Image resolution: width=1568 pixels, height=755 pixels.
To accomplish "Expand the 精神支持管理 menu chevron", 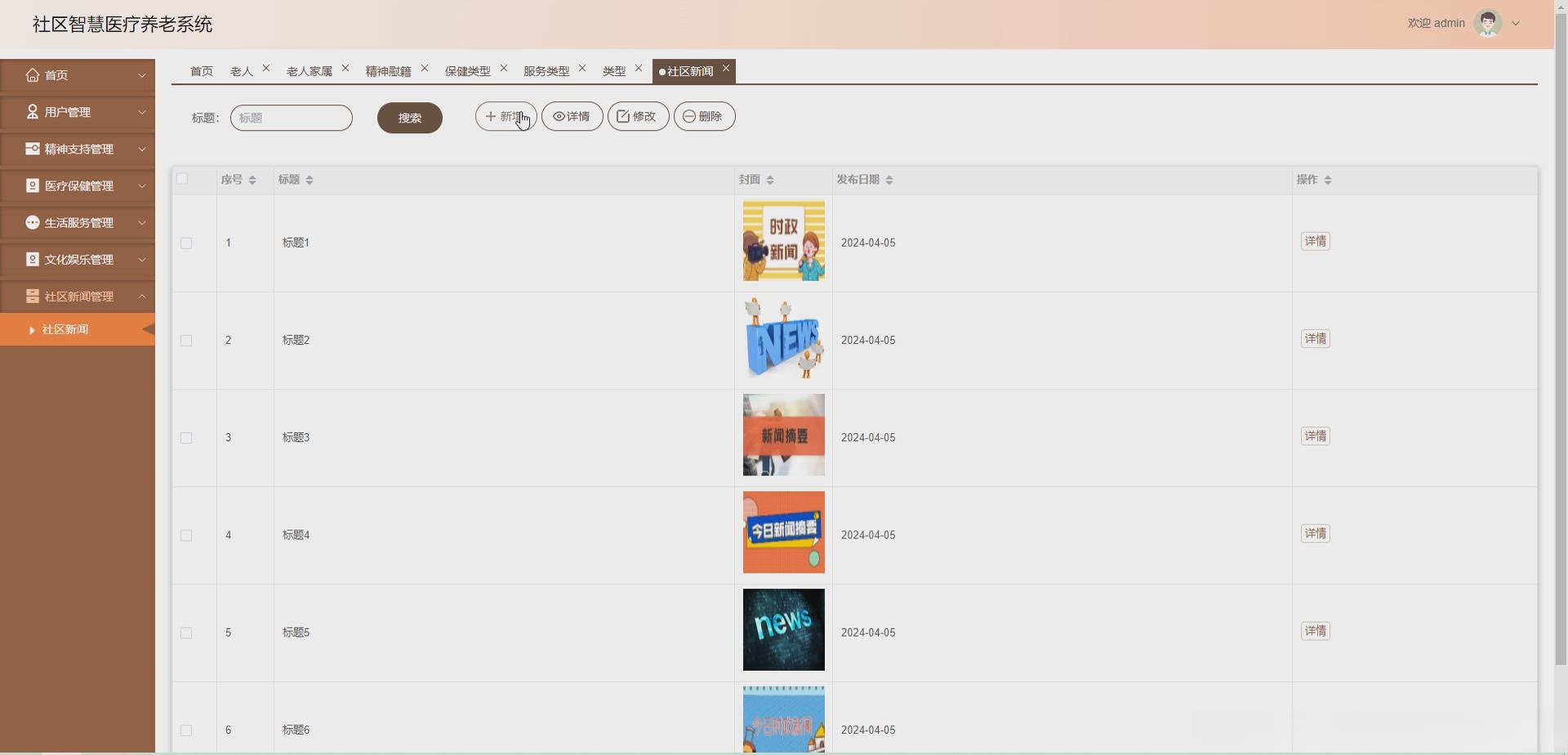I will [x=142, y=149].
